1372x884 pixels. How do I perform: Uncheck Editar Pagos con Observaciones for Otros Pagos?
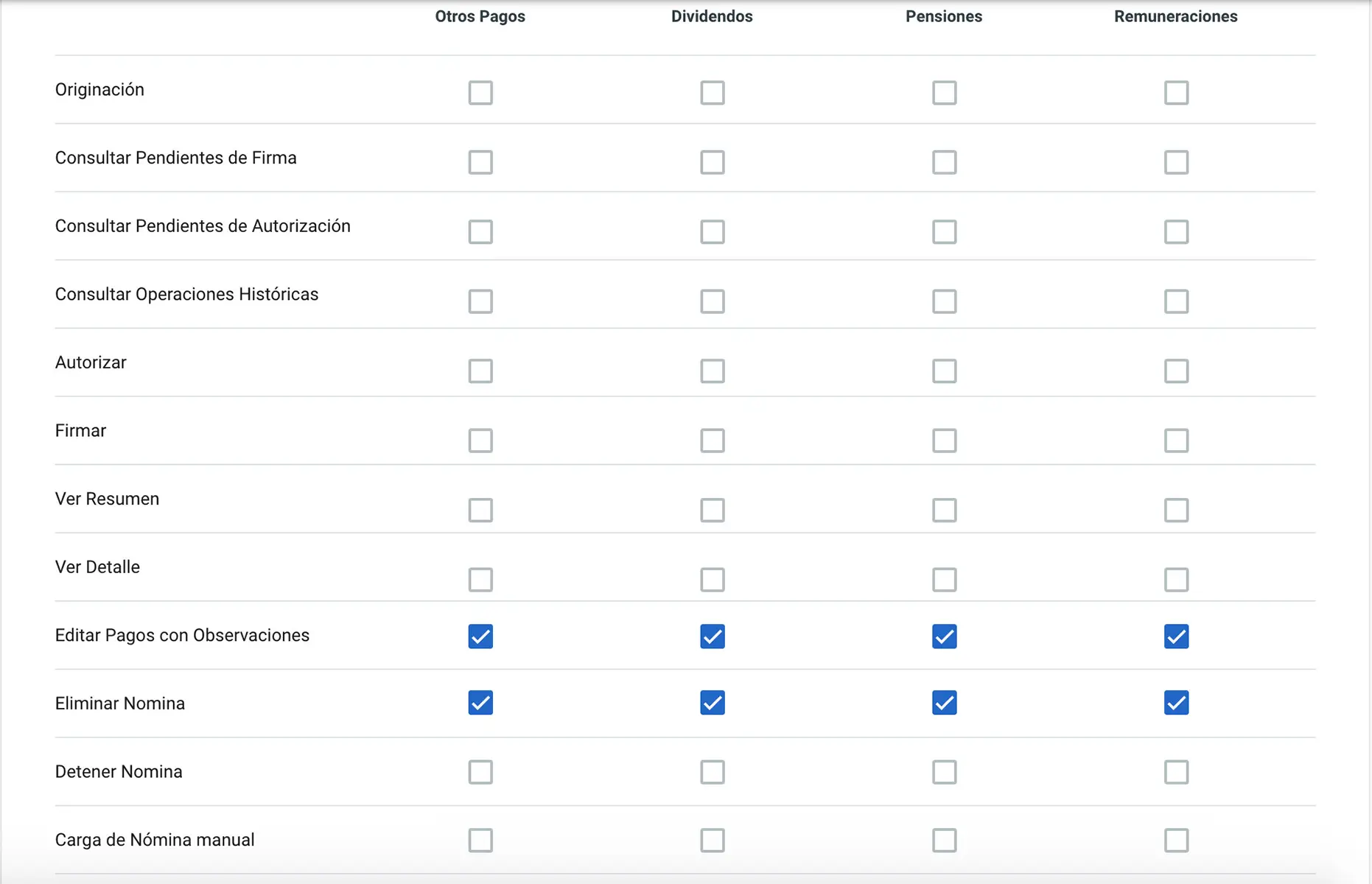(480, 636)
